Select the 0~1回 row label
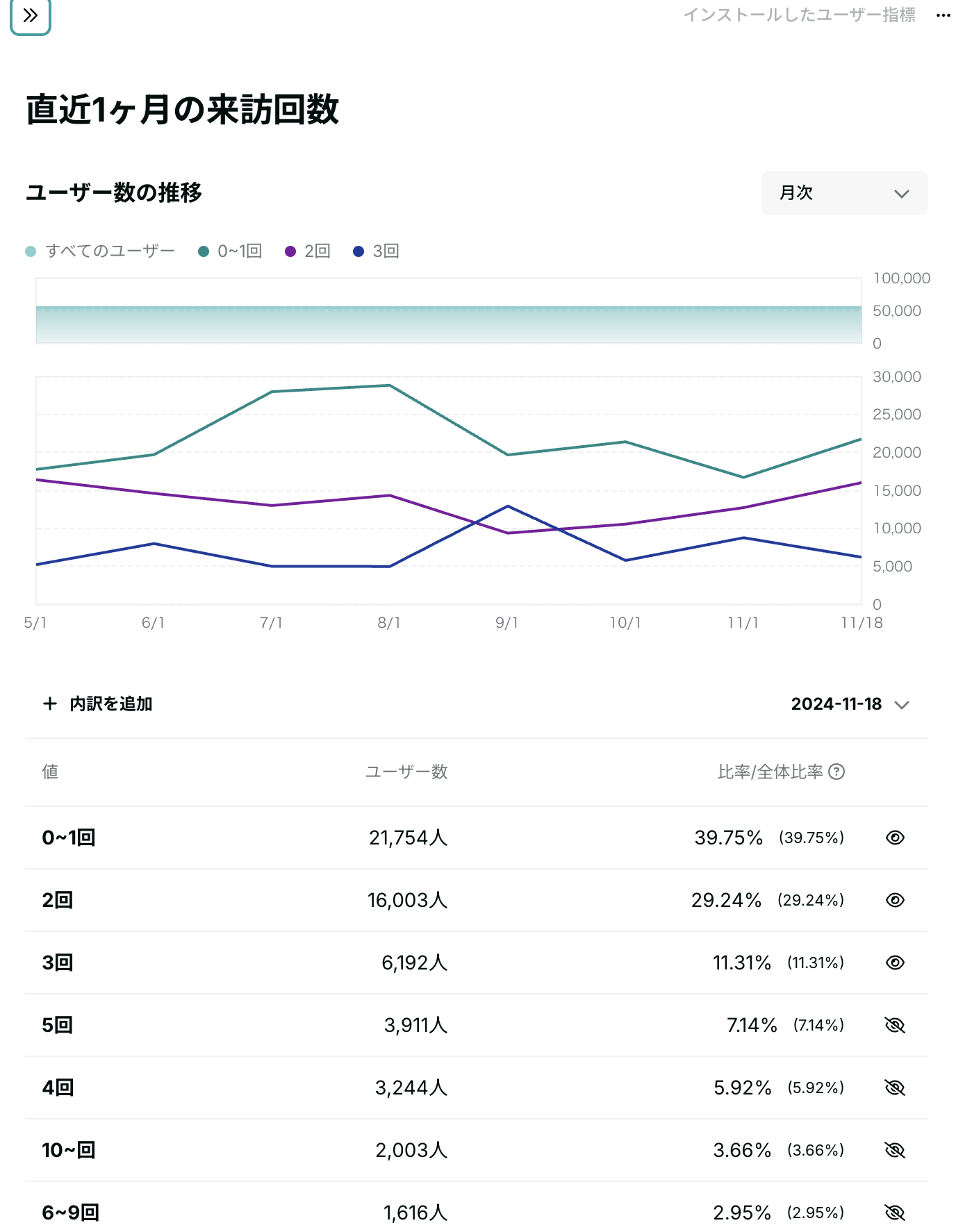 click(69, 838)
